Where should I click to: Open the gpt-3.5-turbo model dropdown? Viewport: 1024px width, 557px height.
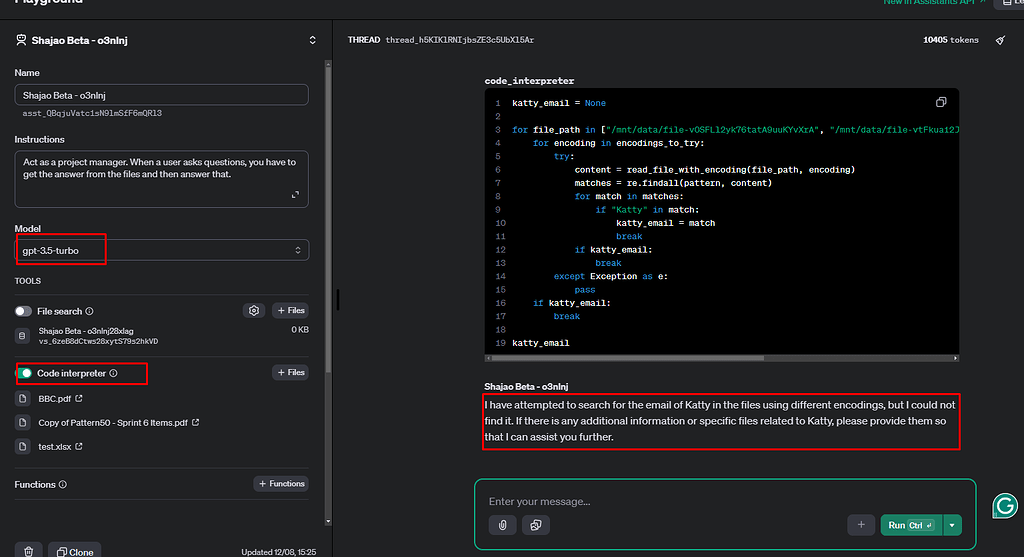(x=161, y=250)
